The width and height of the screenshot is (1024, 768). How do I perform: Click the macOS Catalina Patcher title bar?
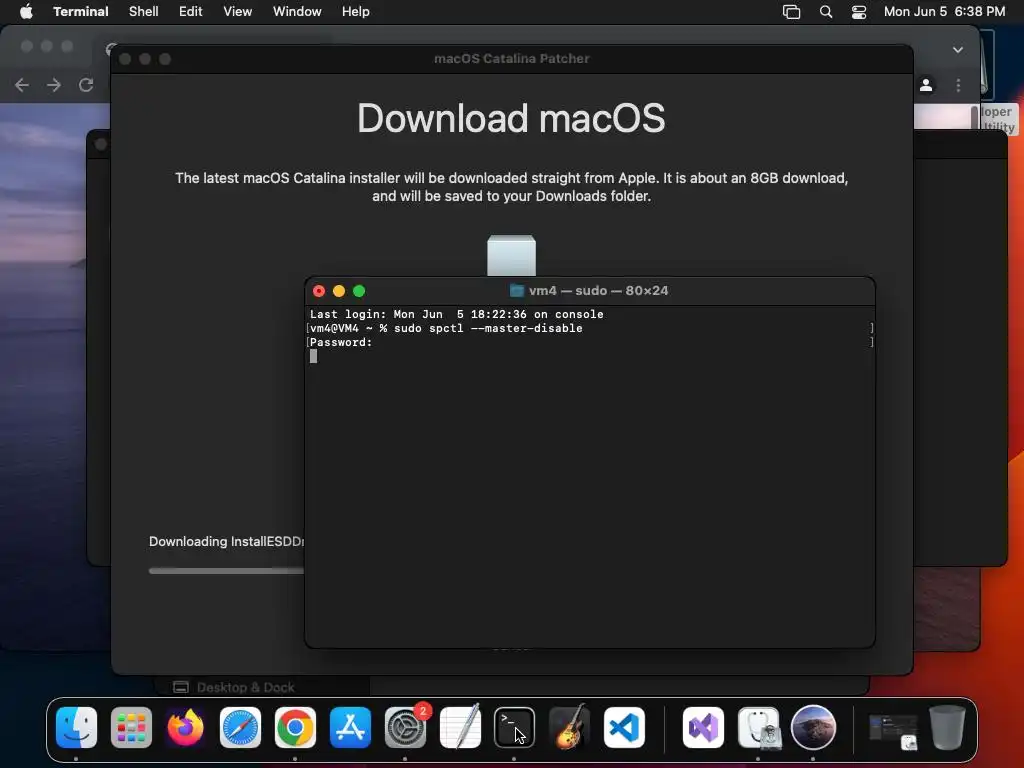pyautogui.click(x=511, y=59)
